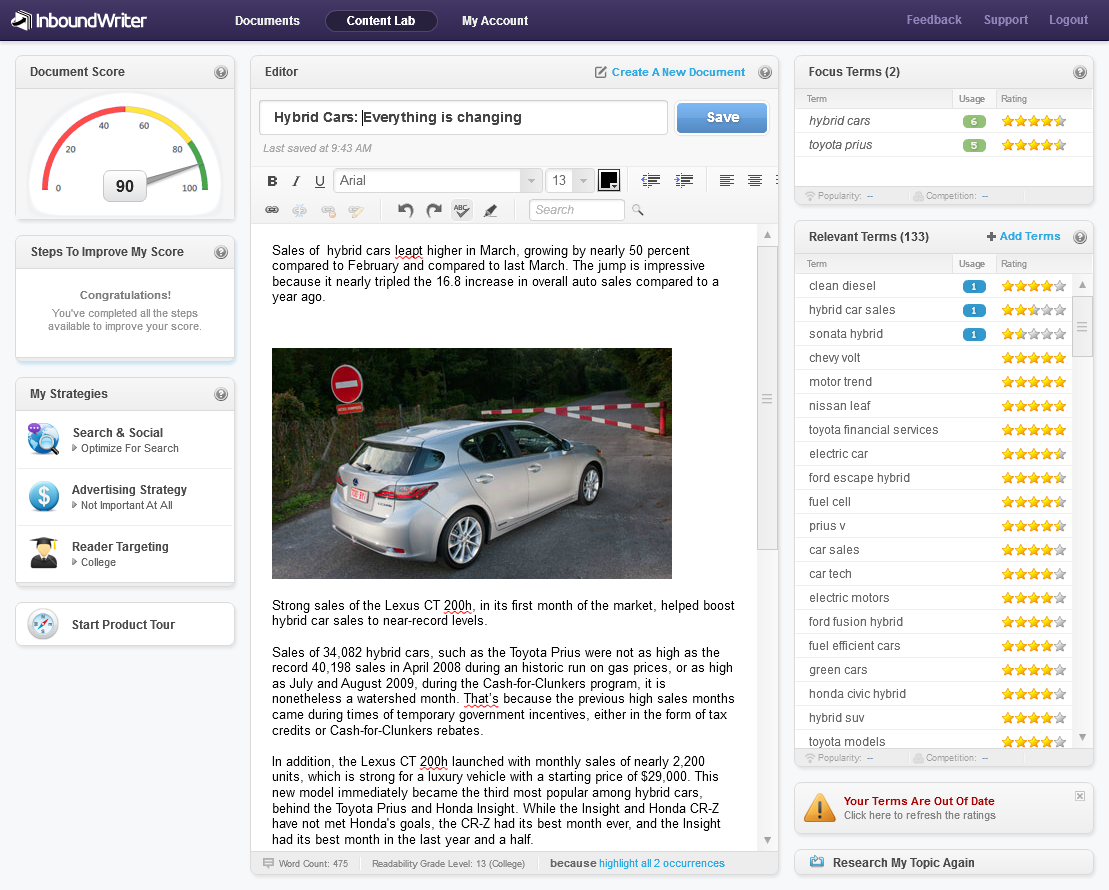Click the undo arrow icon
The width and height of the screenshot is (1109, 890).
click(405, 210)
